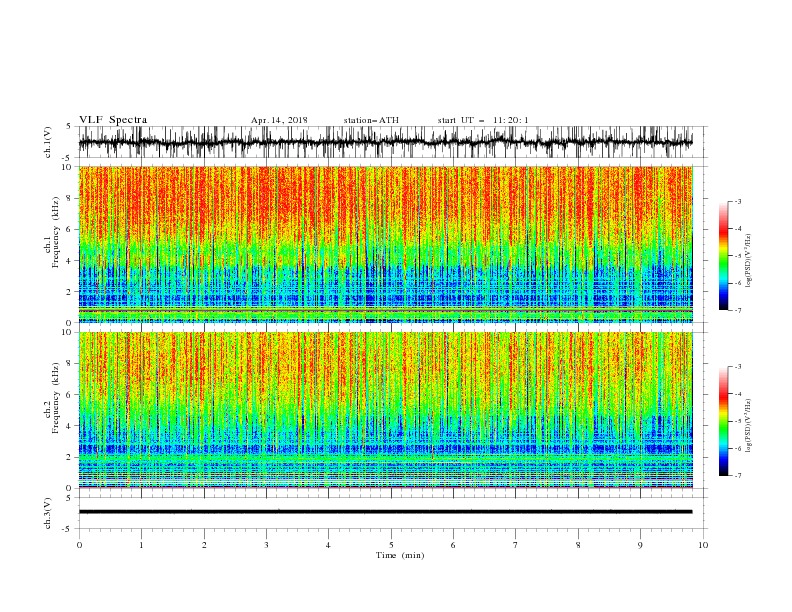This screenshot has width=792, height=612.
Task: Click inside the ch.1 spectrogram panel
Action: point(385,244)
